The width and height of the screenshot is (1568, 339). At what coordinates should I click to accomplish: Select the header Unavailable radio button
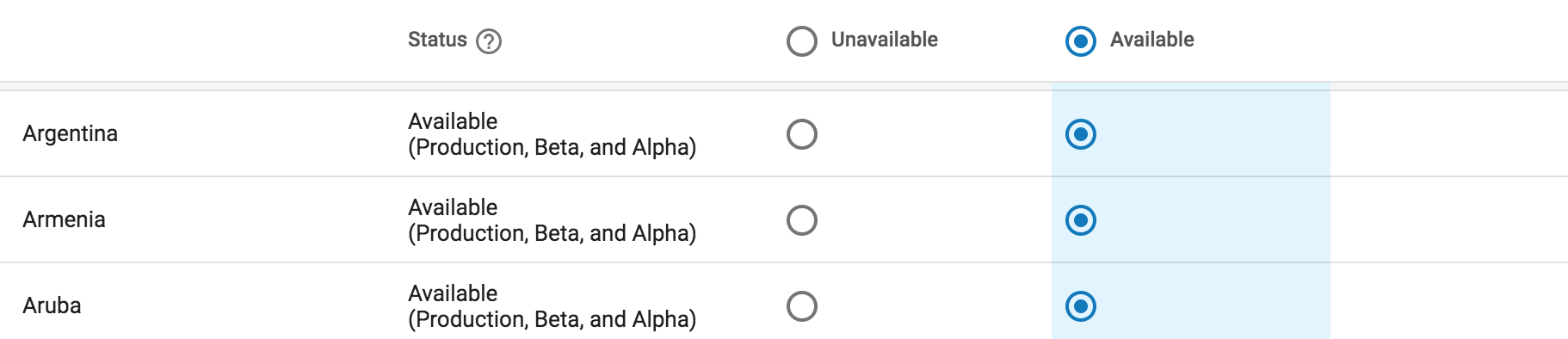click(x=802, y=41)
